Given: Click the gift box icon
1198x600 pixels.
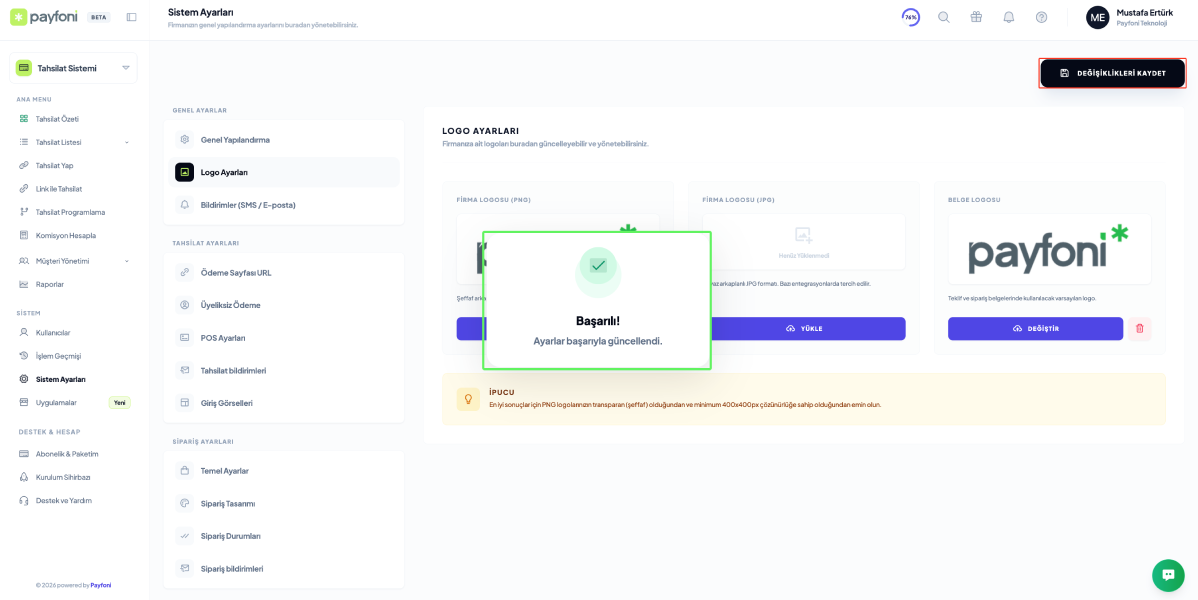Looking at the screenshot, I should (x=976, y=17).
